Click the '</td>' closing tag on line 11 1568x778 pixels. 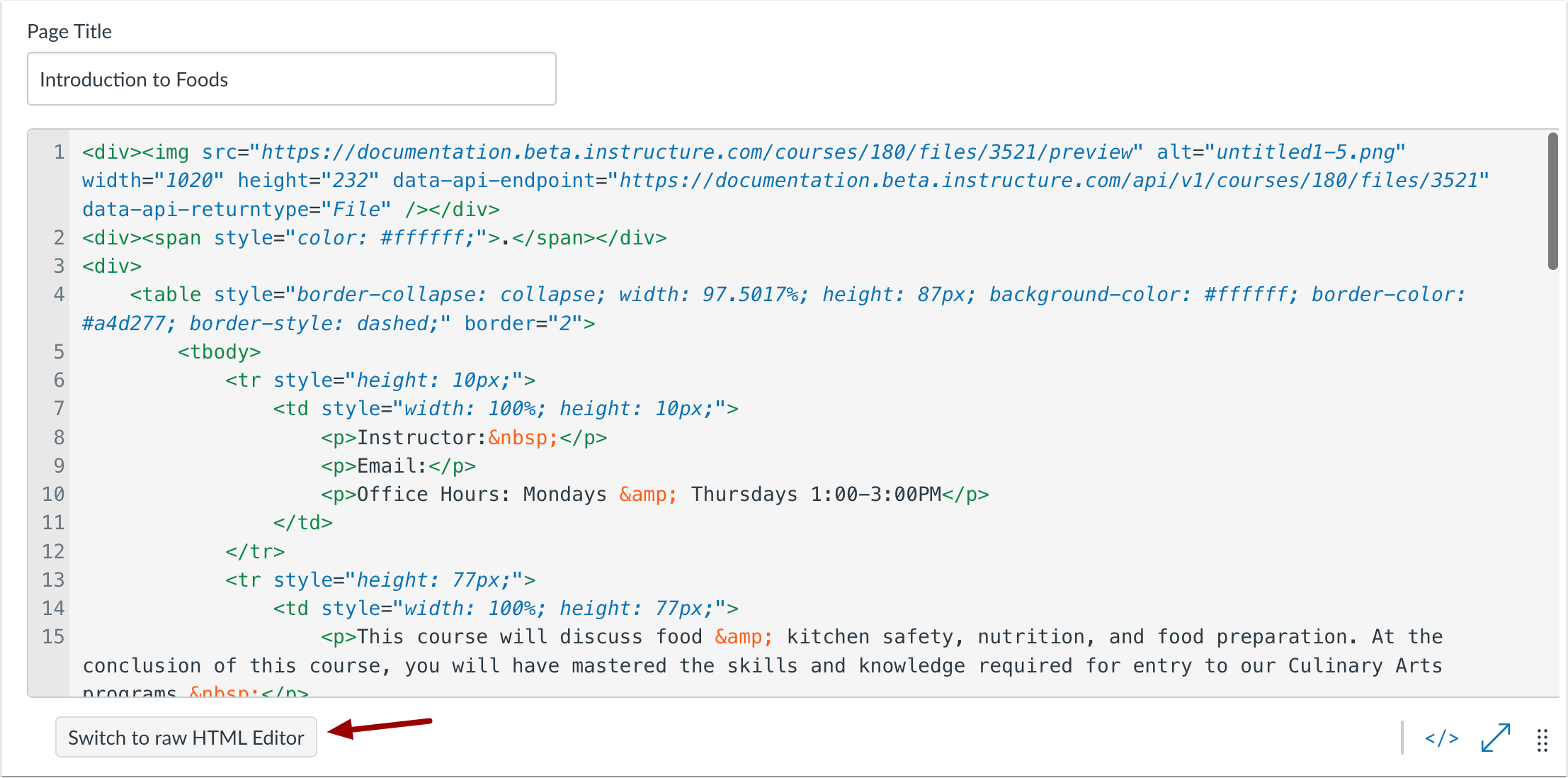(x=302, y=522)
